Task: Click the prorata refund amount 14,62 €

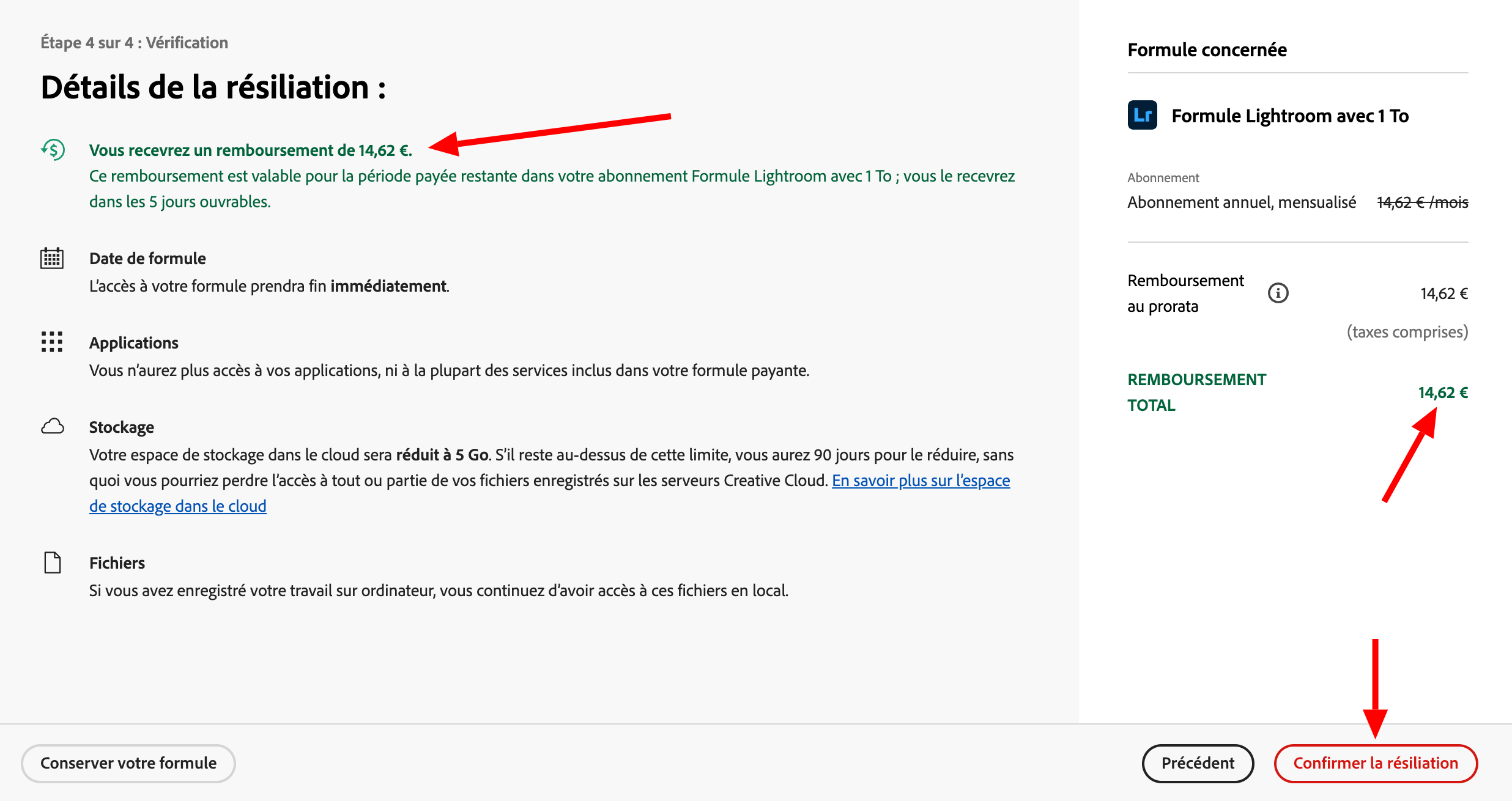Action: [x=1445, y=293]
